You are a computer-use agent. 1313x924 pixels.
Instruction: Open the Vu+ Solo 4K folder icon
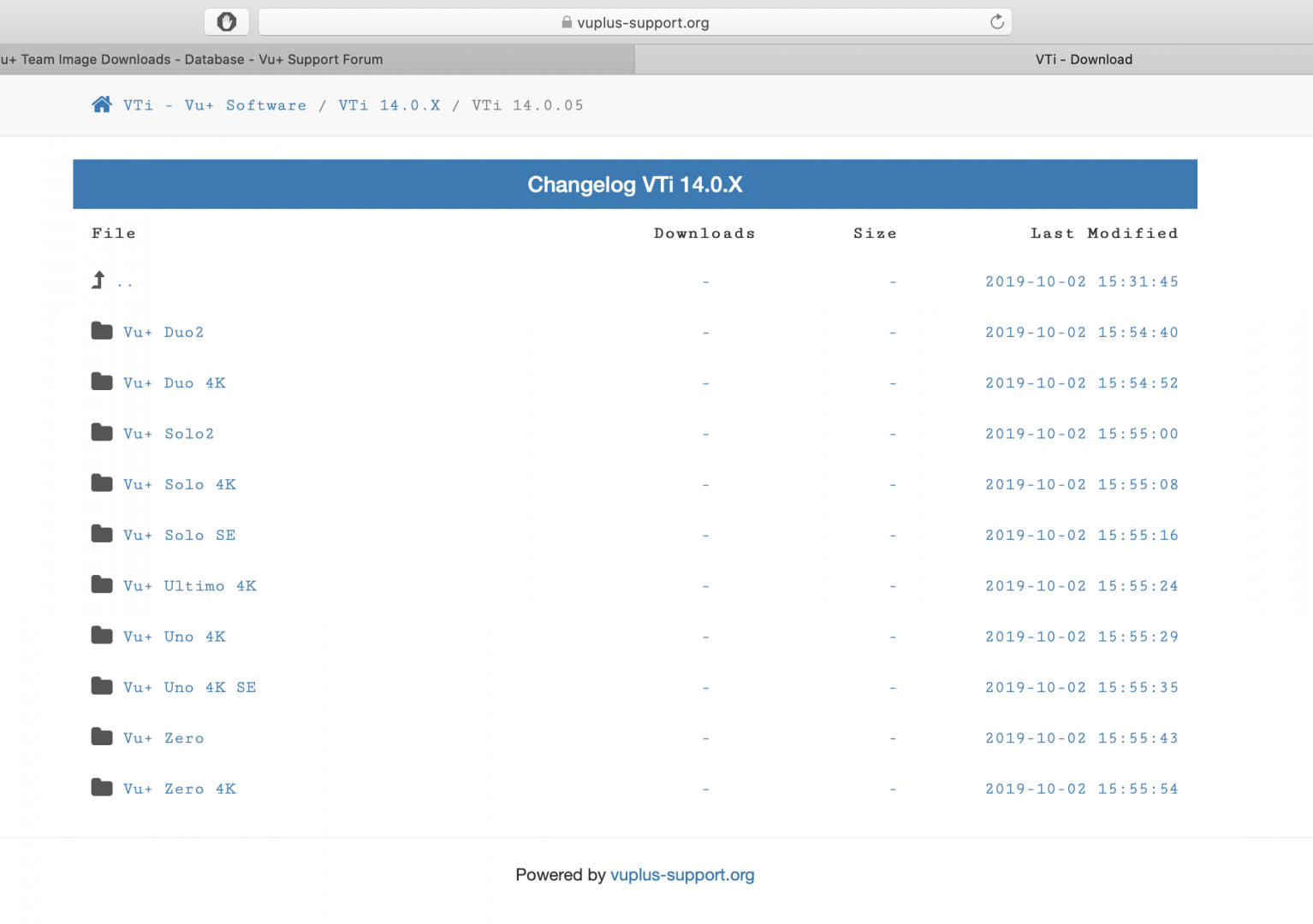[x=101, y=483]
